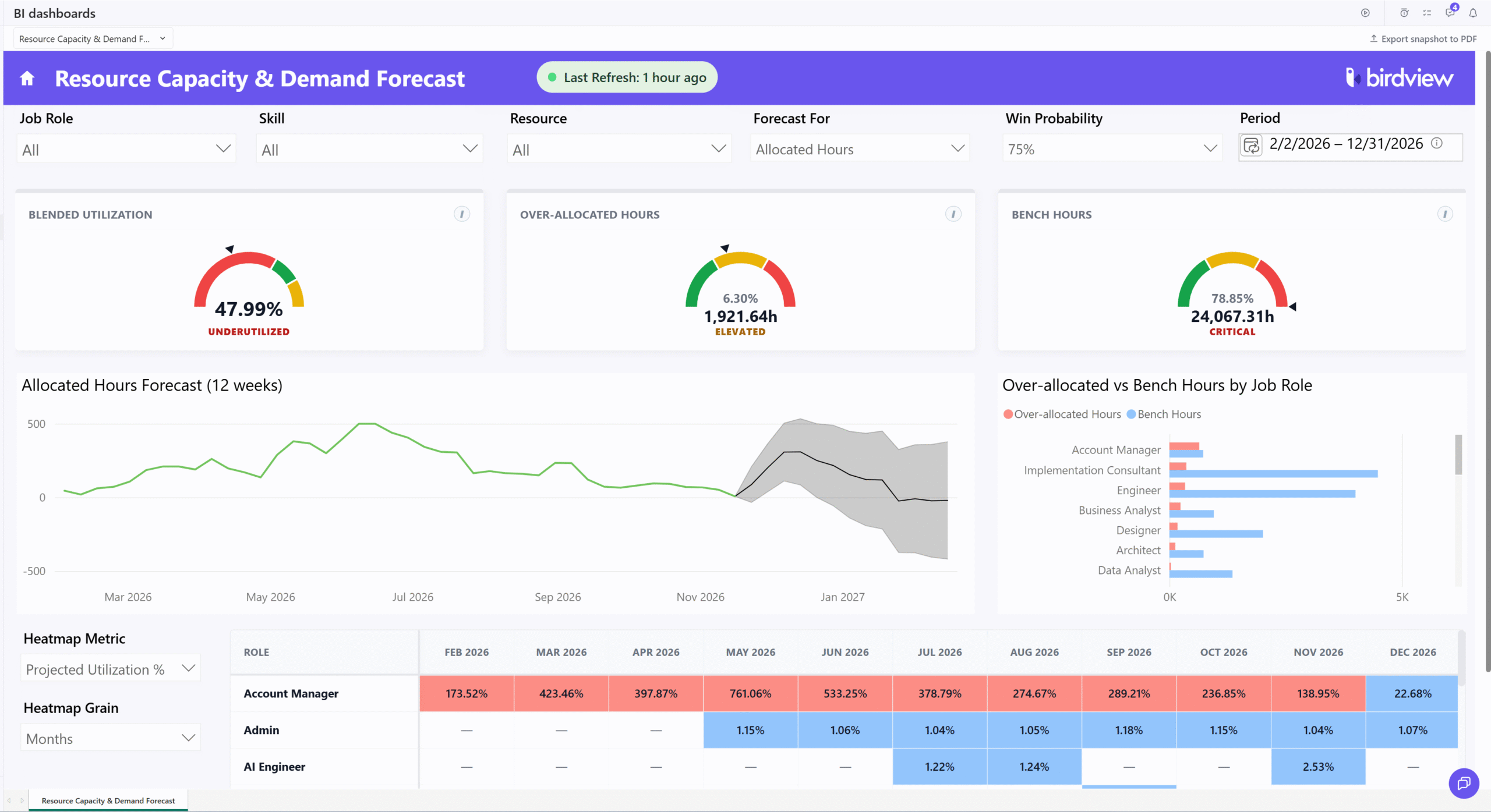
Task: Toggle the Over-allocated Hours legend marker
Action: click(1008, 414)
